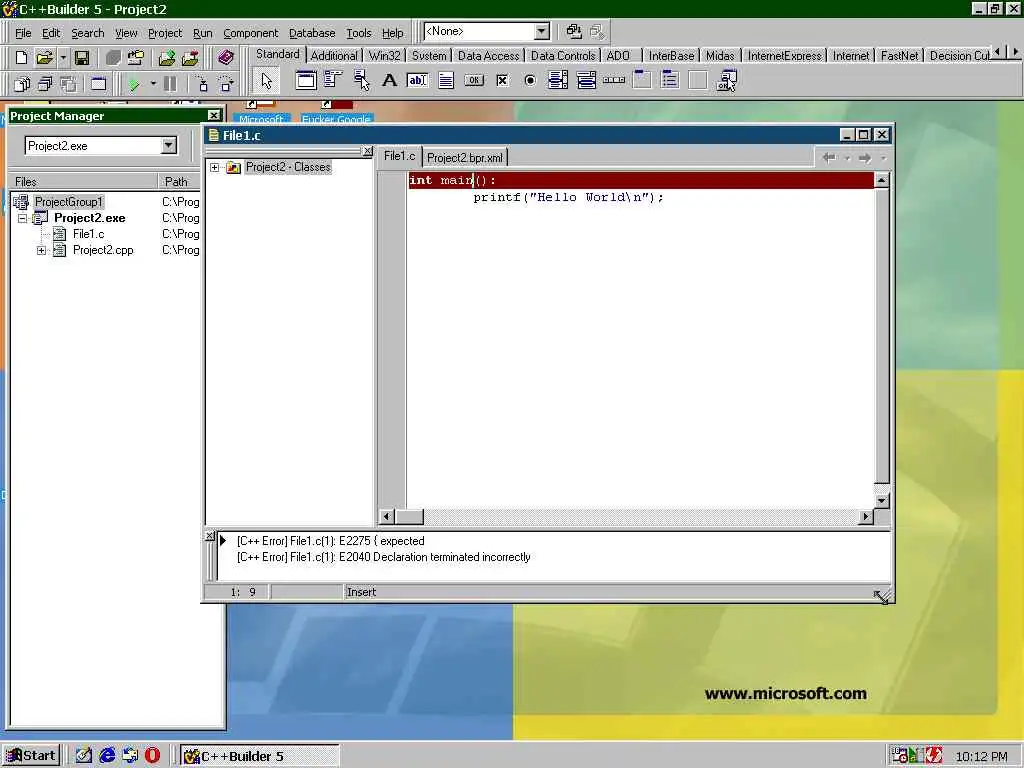Image resolution: width=1024 pixels, height=768 pixels.
Task: Open the Search menu
Action: [88, 33]
